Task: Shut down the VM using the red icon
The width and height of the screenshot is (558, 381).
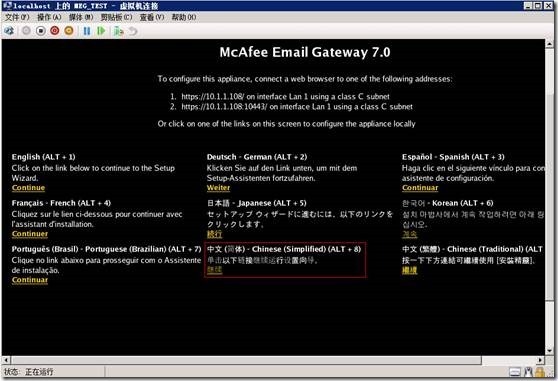Action: (55, 31)
